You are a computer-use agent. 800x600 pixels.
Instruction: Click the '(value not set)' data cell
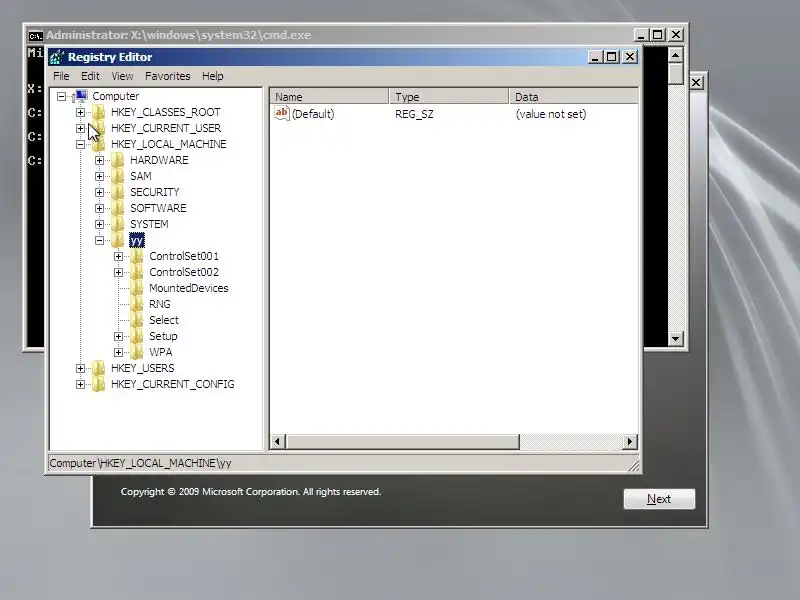click(x=551, y=114)
